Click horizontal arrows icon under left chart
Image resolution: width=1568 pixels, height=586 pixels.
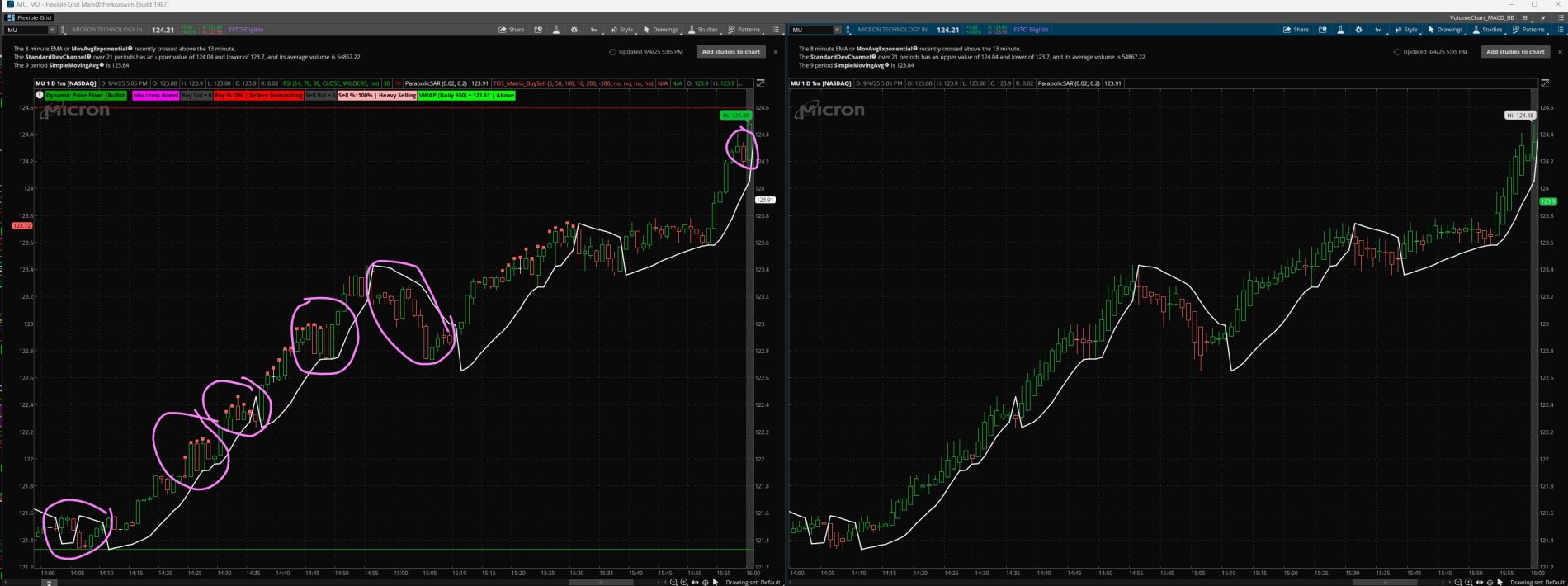coord(695,582)
